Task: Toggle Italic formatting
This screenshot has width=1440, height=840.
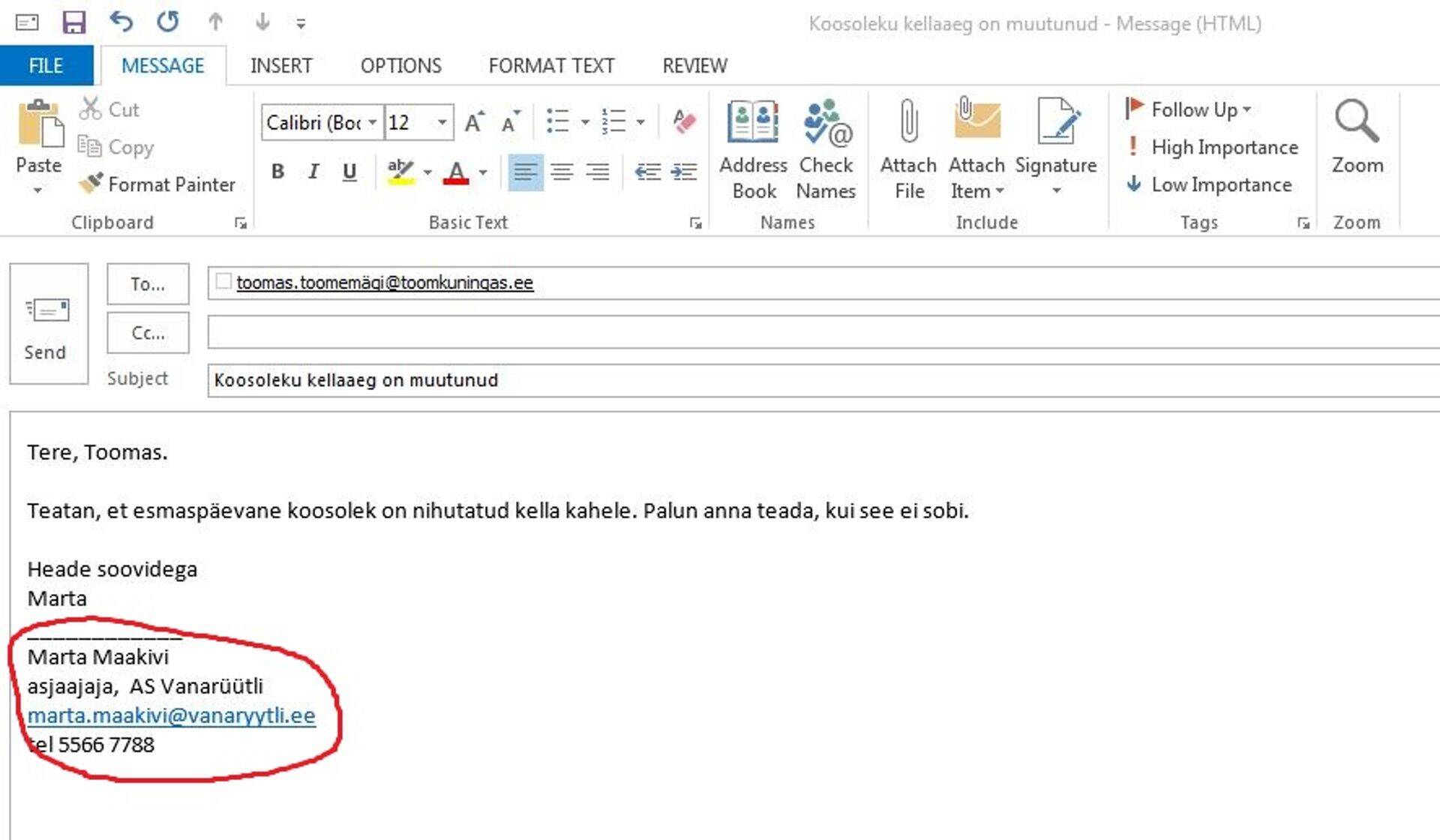Action: point(313,172)
